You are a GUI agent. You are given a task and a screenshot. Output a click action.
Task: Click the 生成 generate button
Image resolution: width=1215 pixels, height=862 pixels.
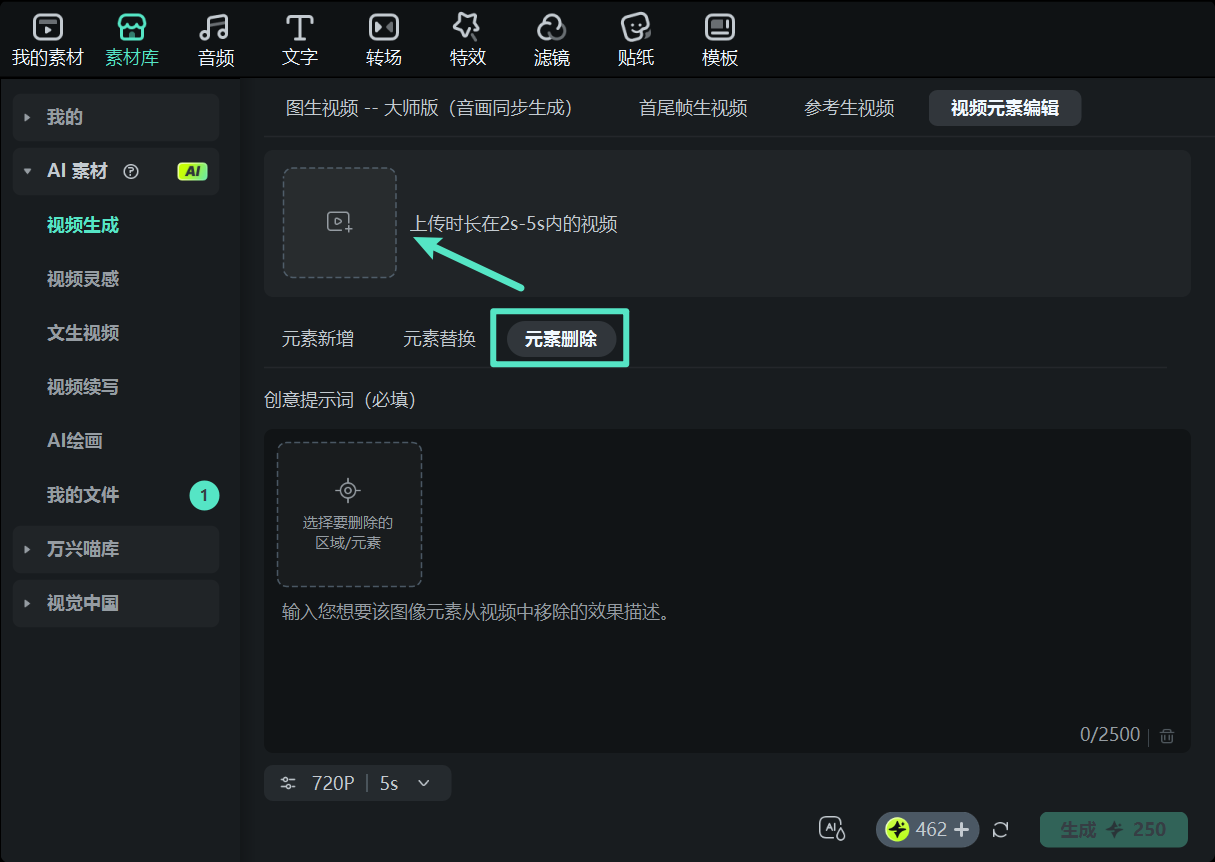pyautogui.click(x=1113, y=829)
